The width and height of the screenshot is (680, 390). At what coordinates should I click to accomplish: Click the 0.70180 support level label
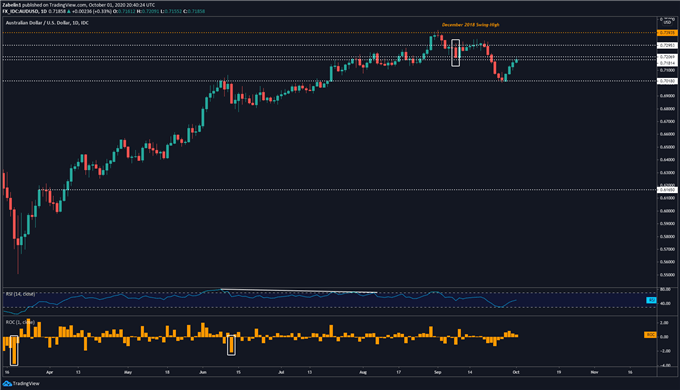(668, 81)
